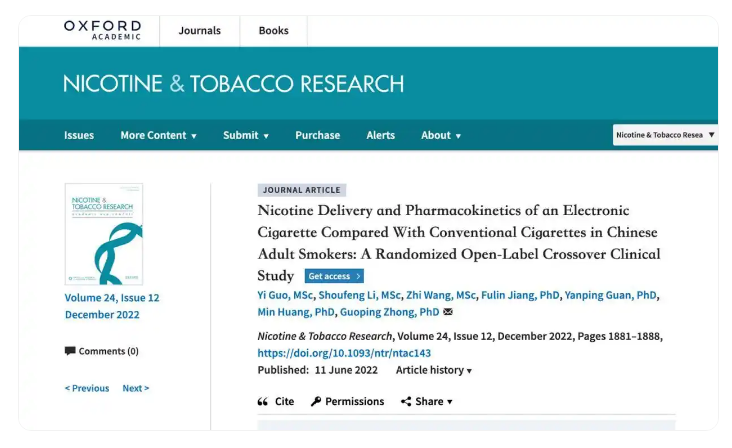Open author Yanping Guan, PhD
Viewport: 732px width, 448px height.
coord(610,295)
